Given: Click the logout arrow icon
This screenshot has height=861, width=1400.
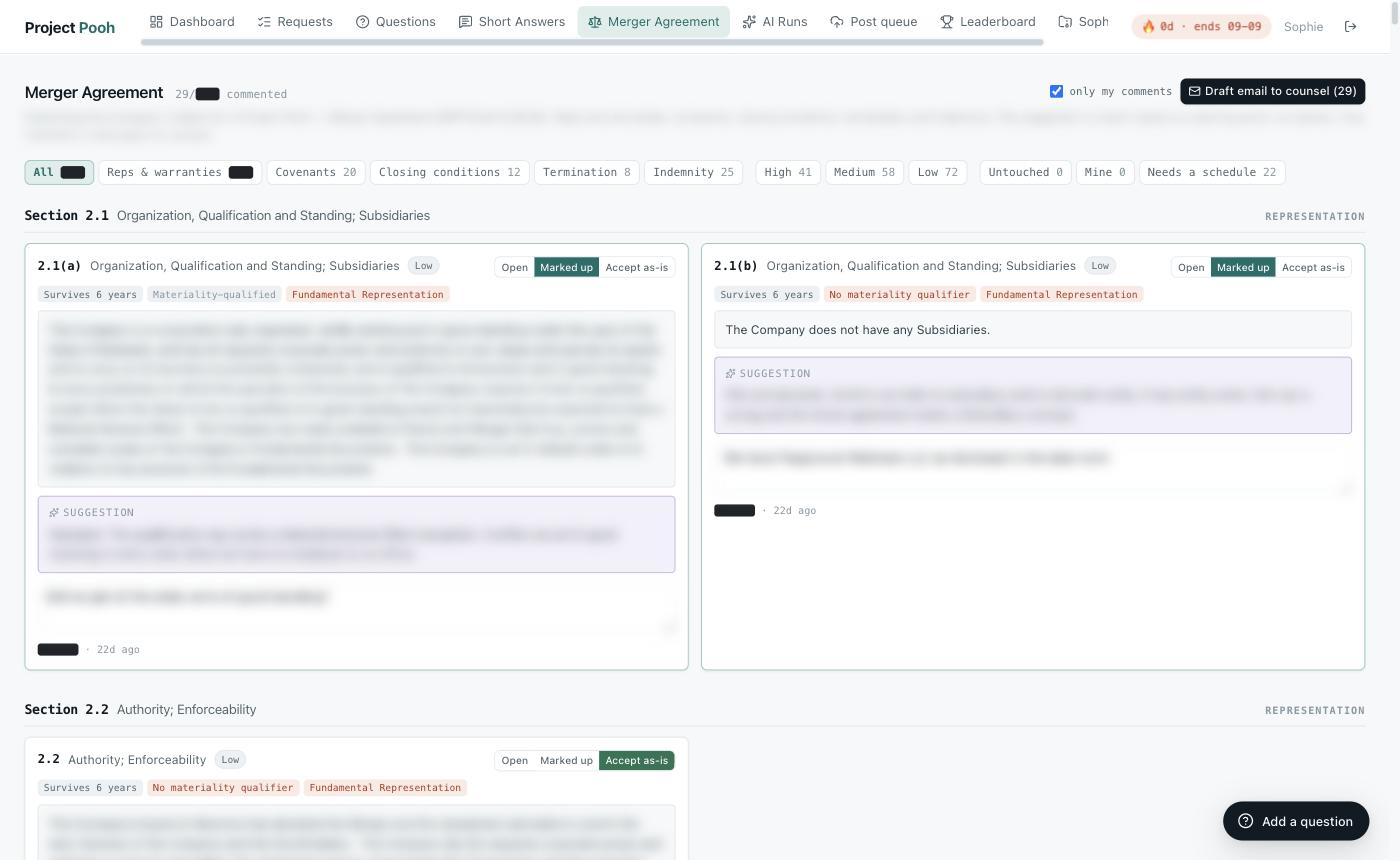Looking at the screenshot, I should click(x=1350, y=27).
